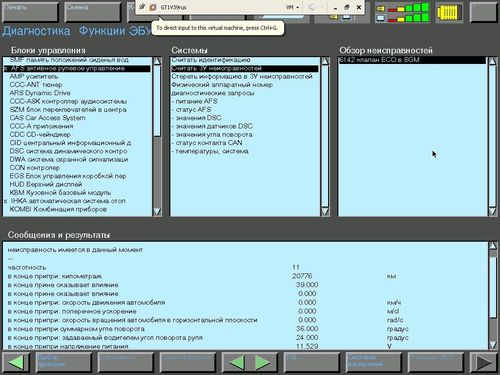Choose Физический аппаратный номер

point(245,85)
